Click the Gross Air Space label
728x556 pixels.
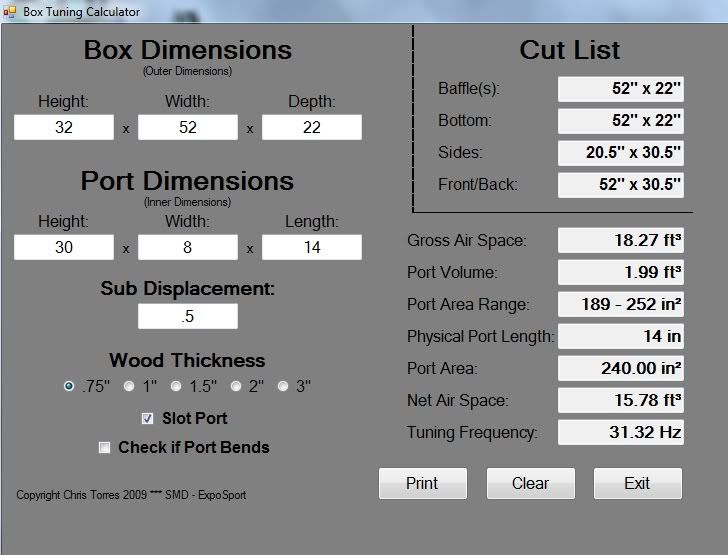(467, 240)
